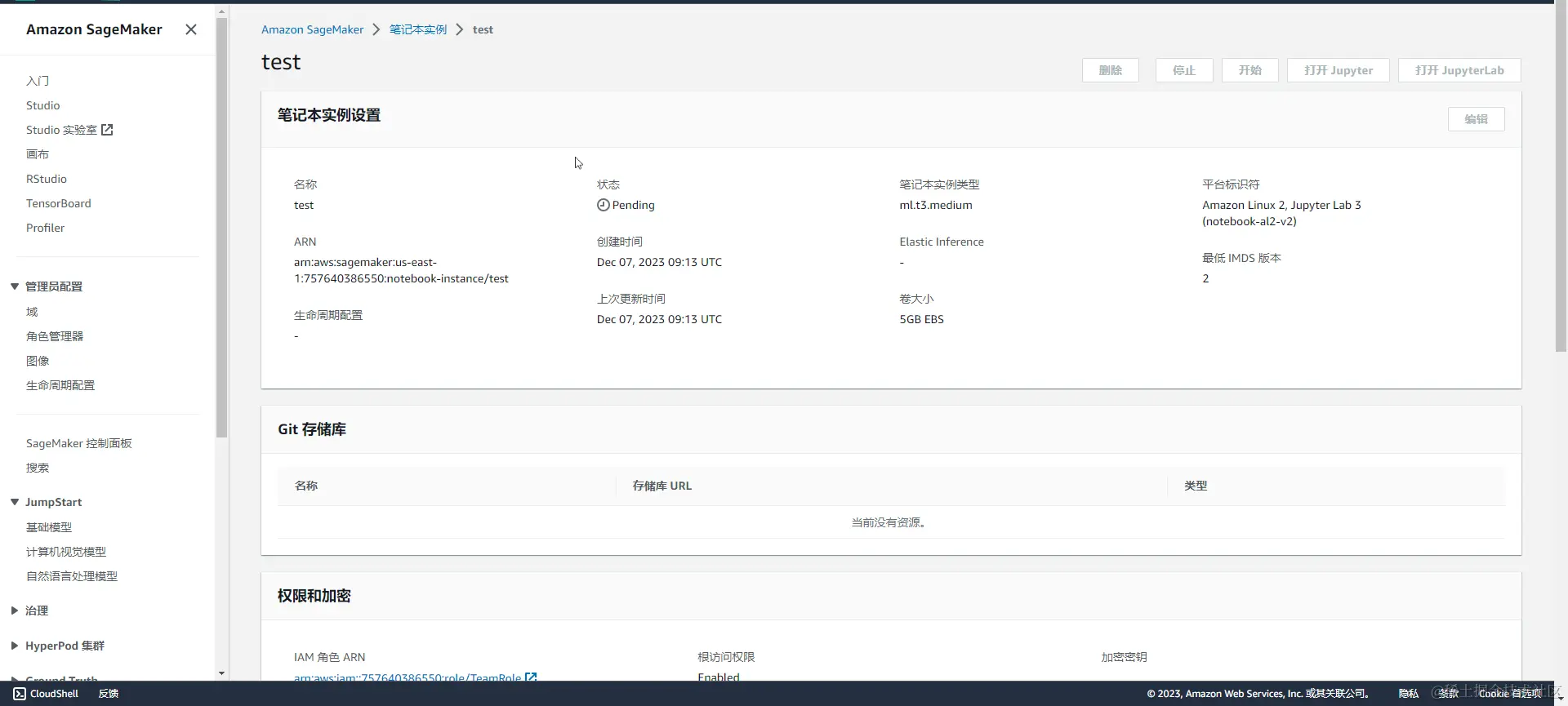Click the Pending status clock icon

point(603,205)
